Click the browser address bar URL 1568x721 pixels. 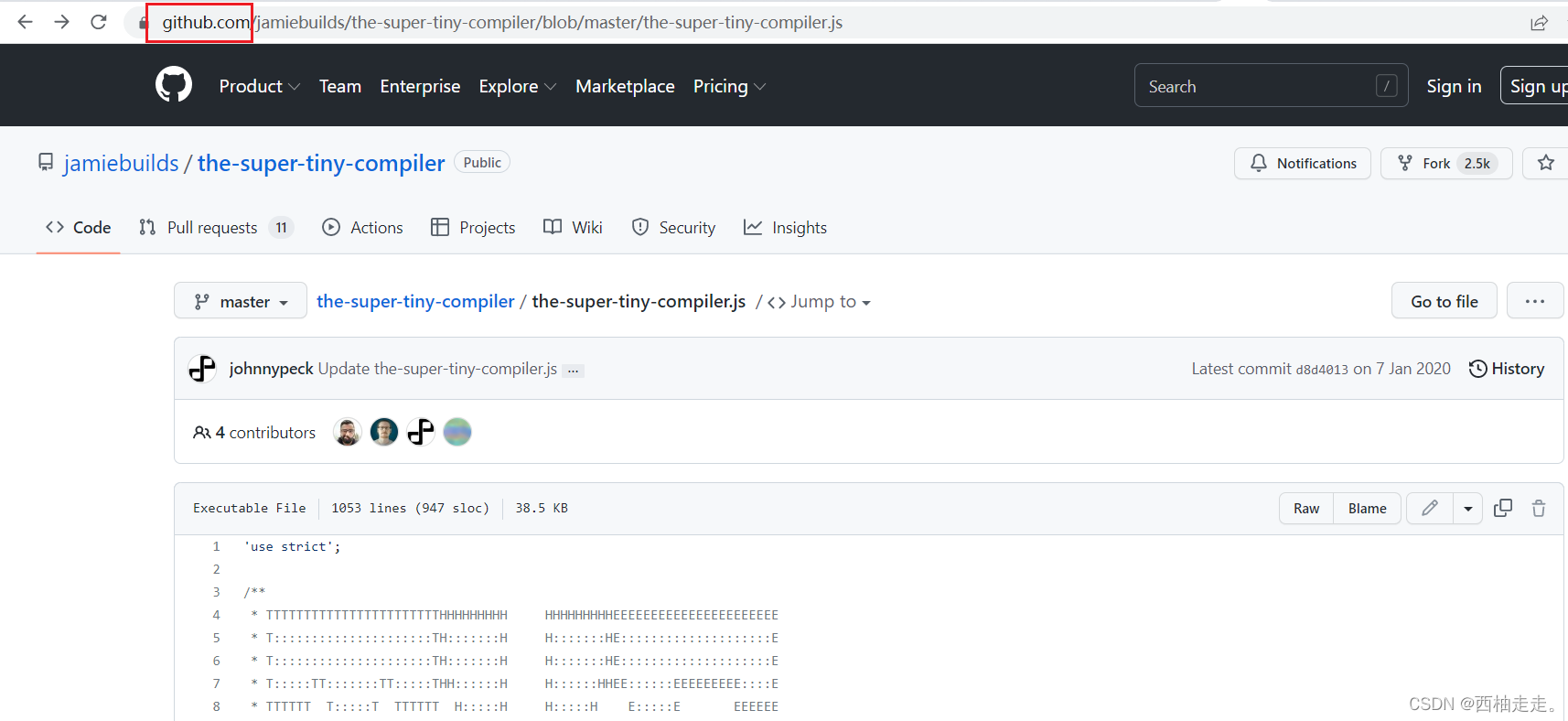tap(502, 22)
